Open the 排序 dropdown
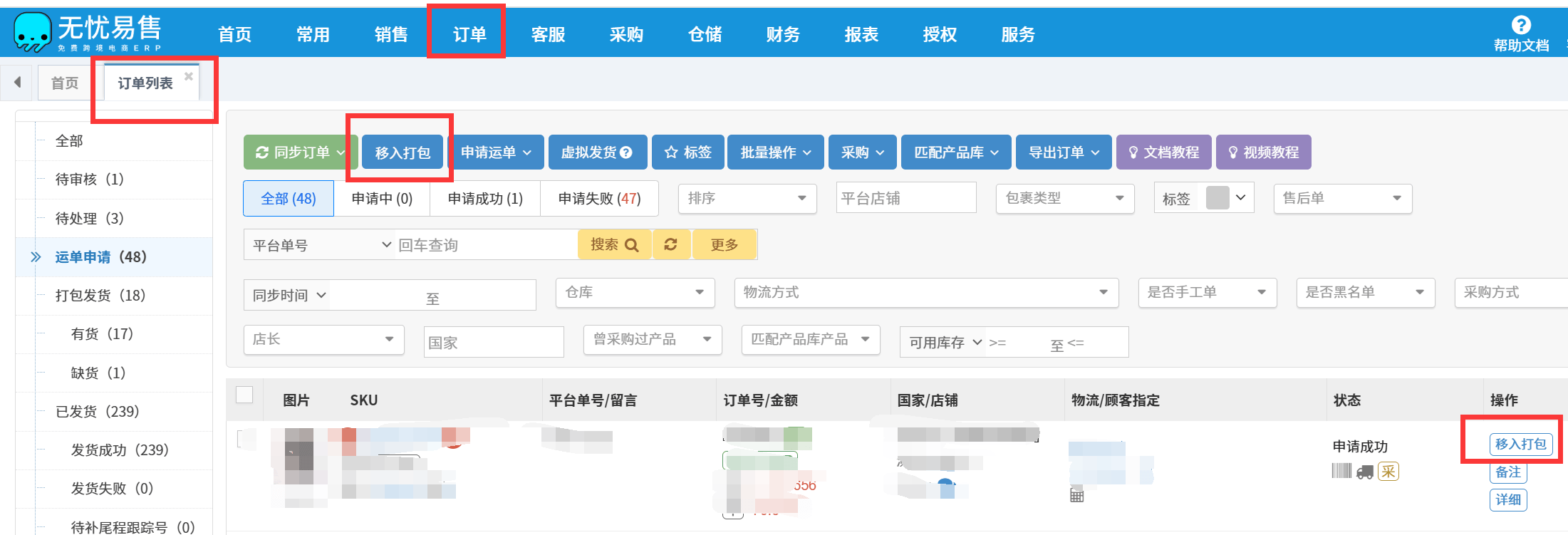The width and height of the screenshot is (1568, 535). [x=747, y=198]
